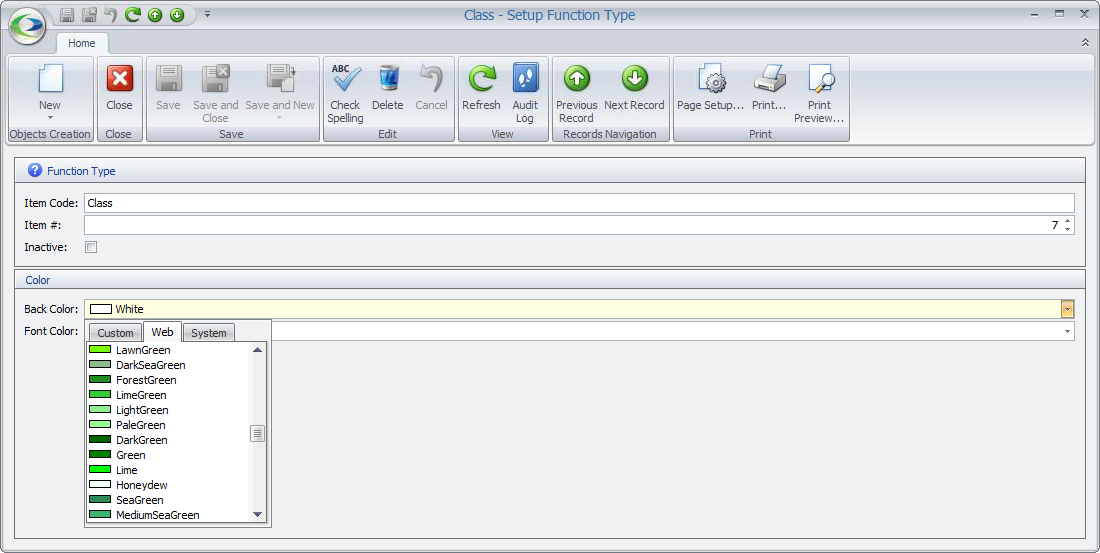1100x553 pixels.
Task: Toggle the Inactive checkbox
Action: [x=91, y=247]
